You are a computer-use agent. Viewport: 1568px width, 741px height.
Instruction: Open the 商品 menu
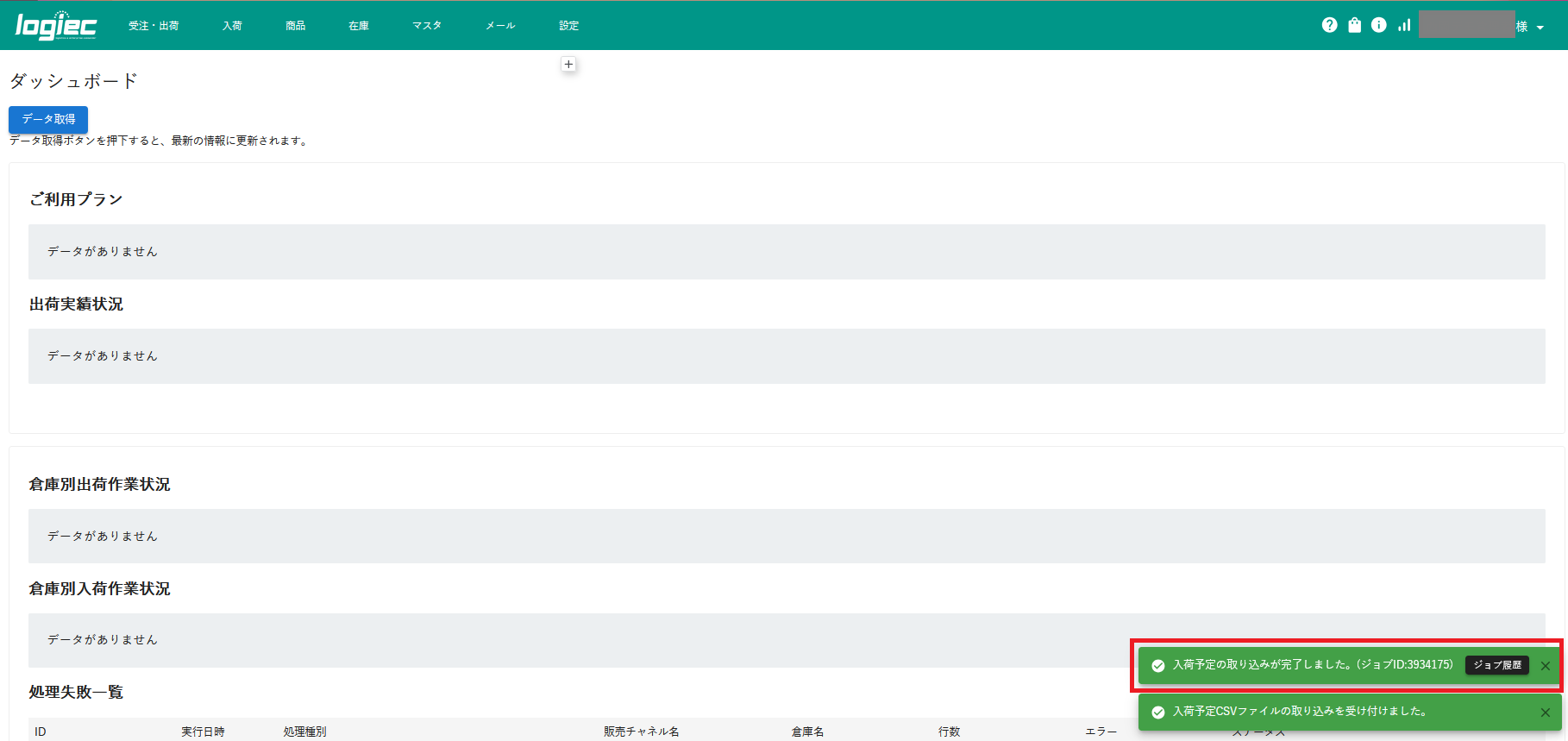[x=296, y=26]
